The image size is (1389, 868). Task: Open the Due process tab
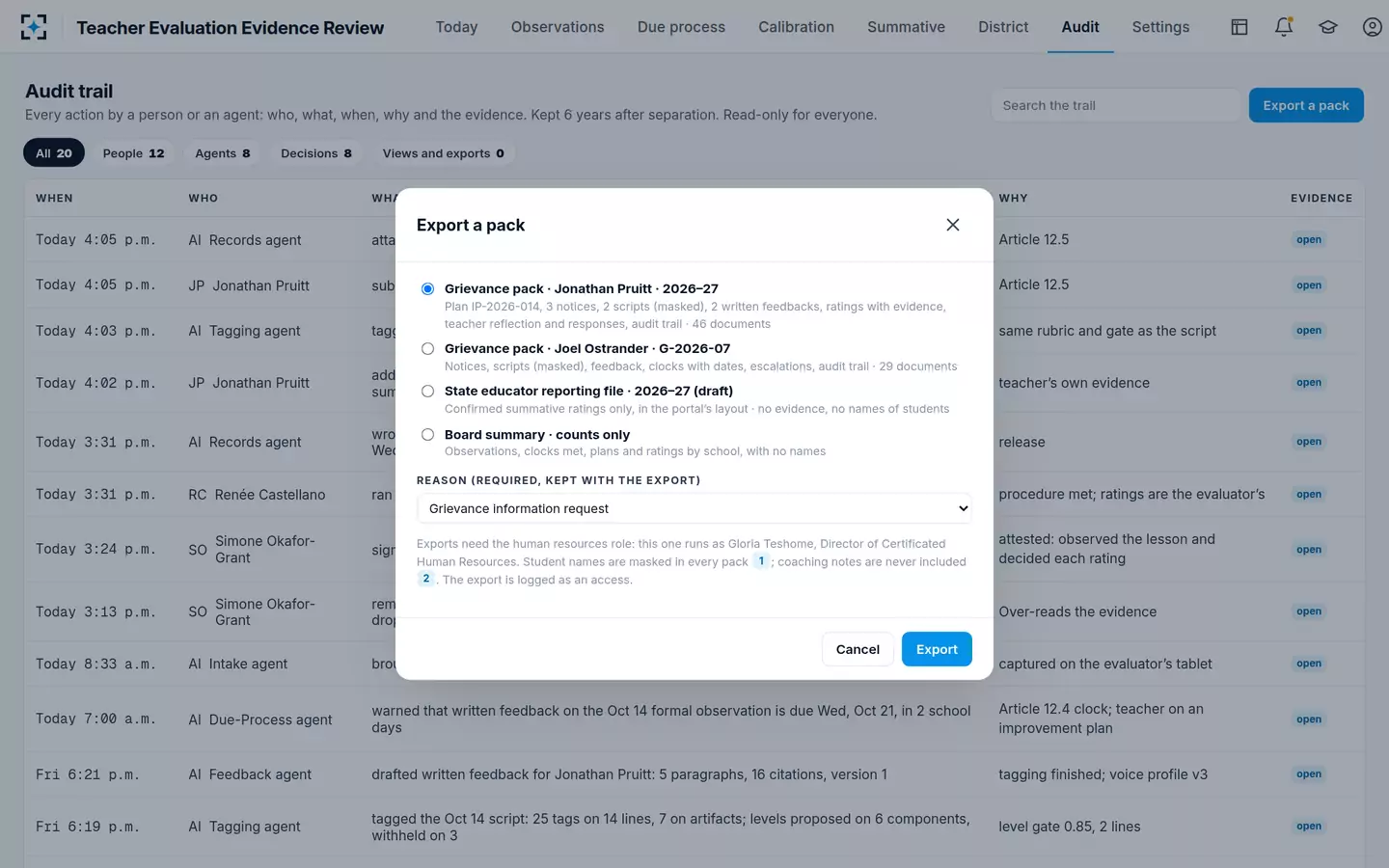coord(681,27)
